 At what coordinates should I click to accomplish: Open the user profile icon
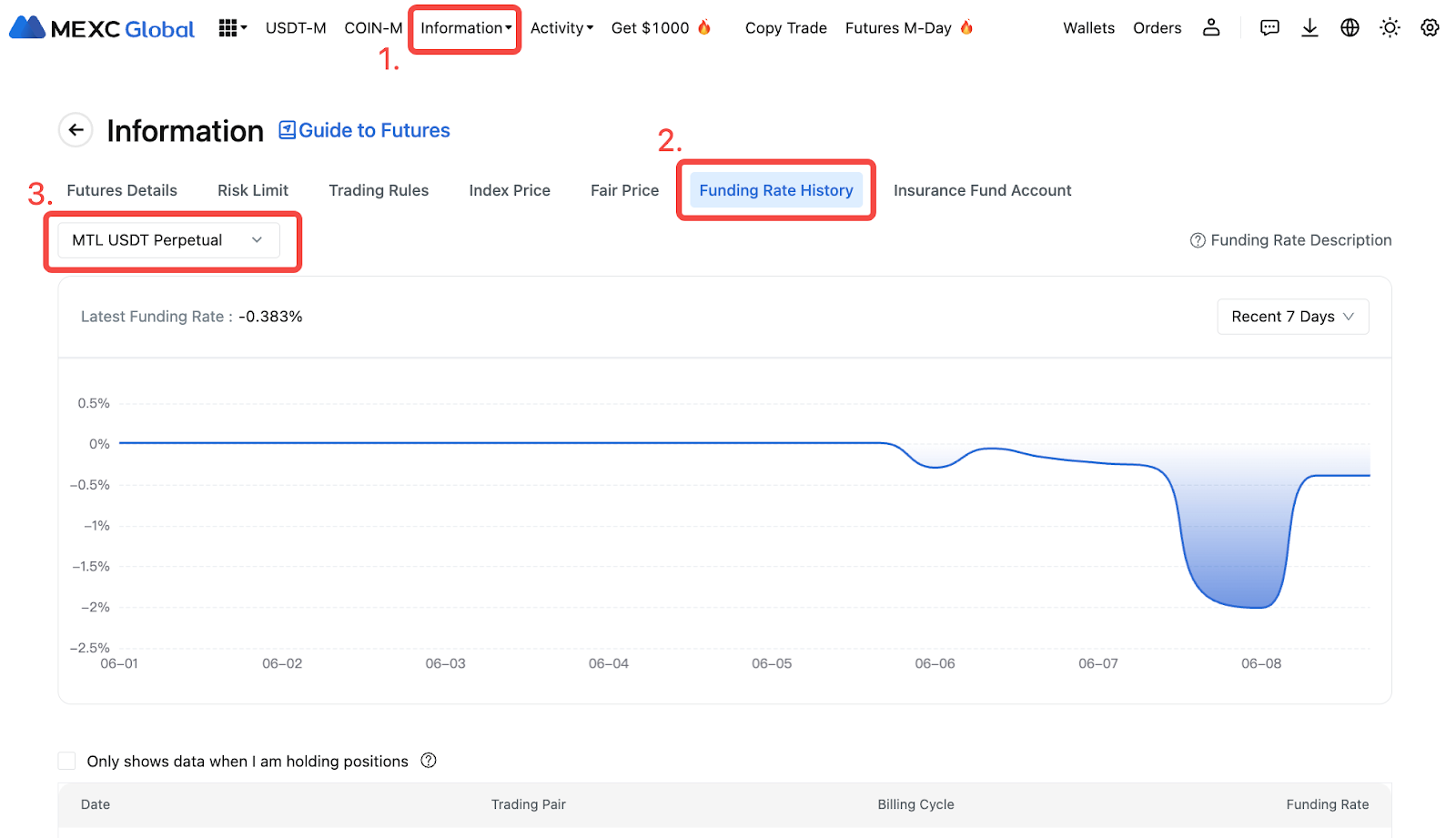tap(1211, 28)
